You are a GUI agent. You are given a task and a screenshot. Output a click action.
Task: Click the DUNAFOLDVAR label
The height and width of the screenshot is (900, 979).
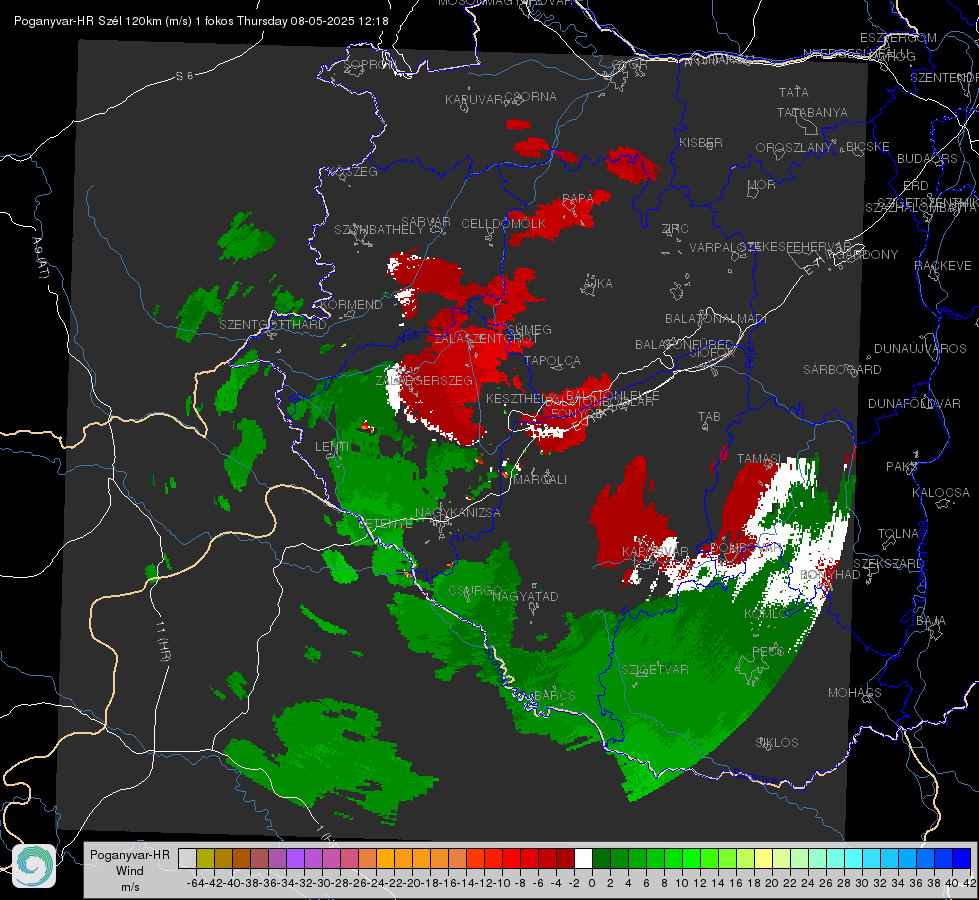coord(914,404)
